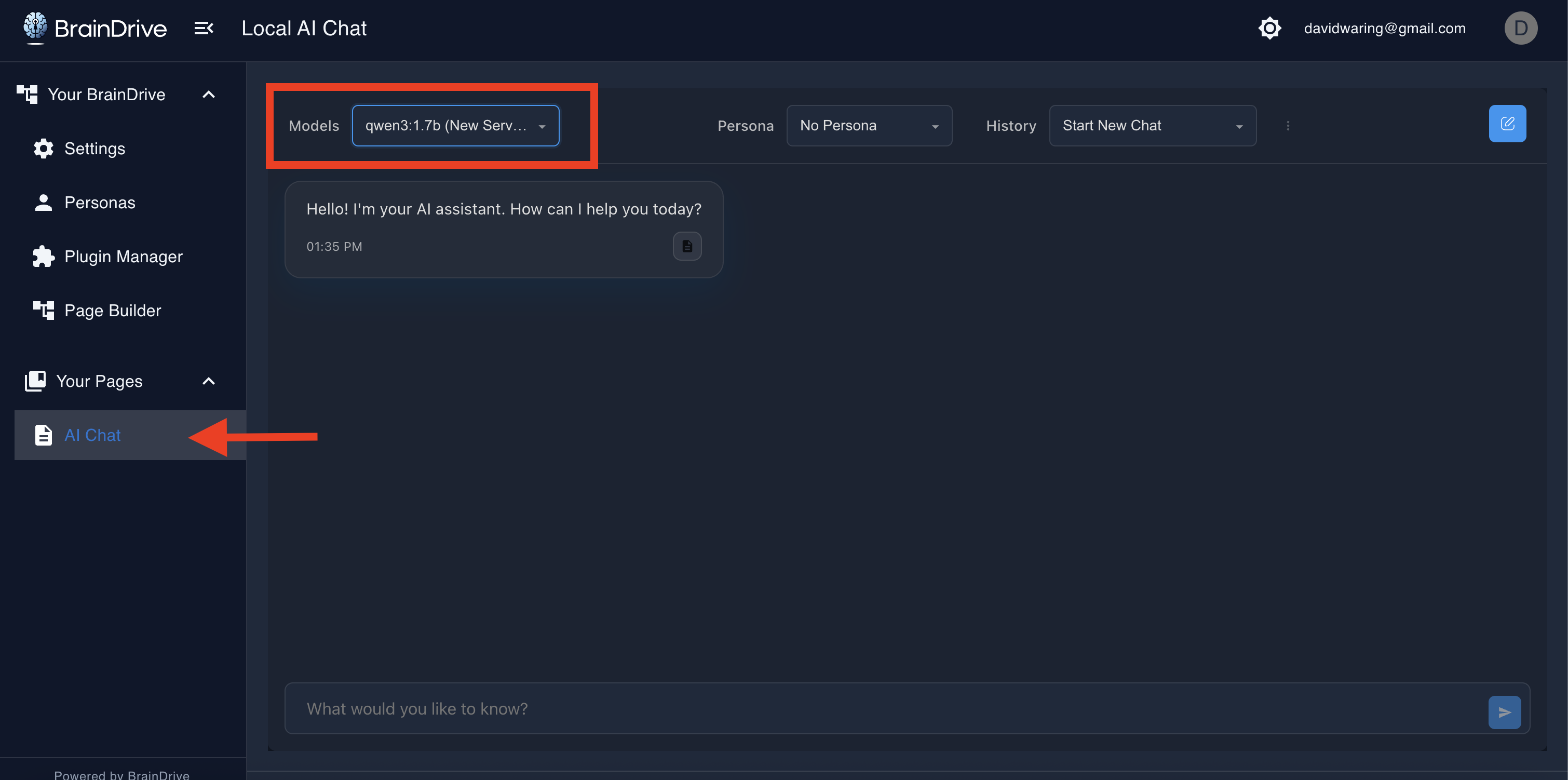Toggle the light/dark theme sun icon
The width and height of the screenshot is (1568, 780).
[1269, 28]
